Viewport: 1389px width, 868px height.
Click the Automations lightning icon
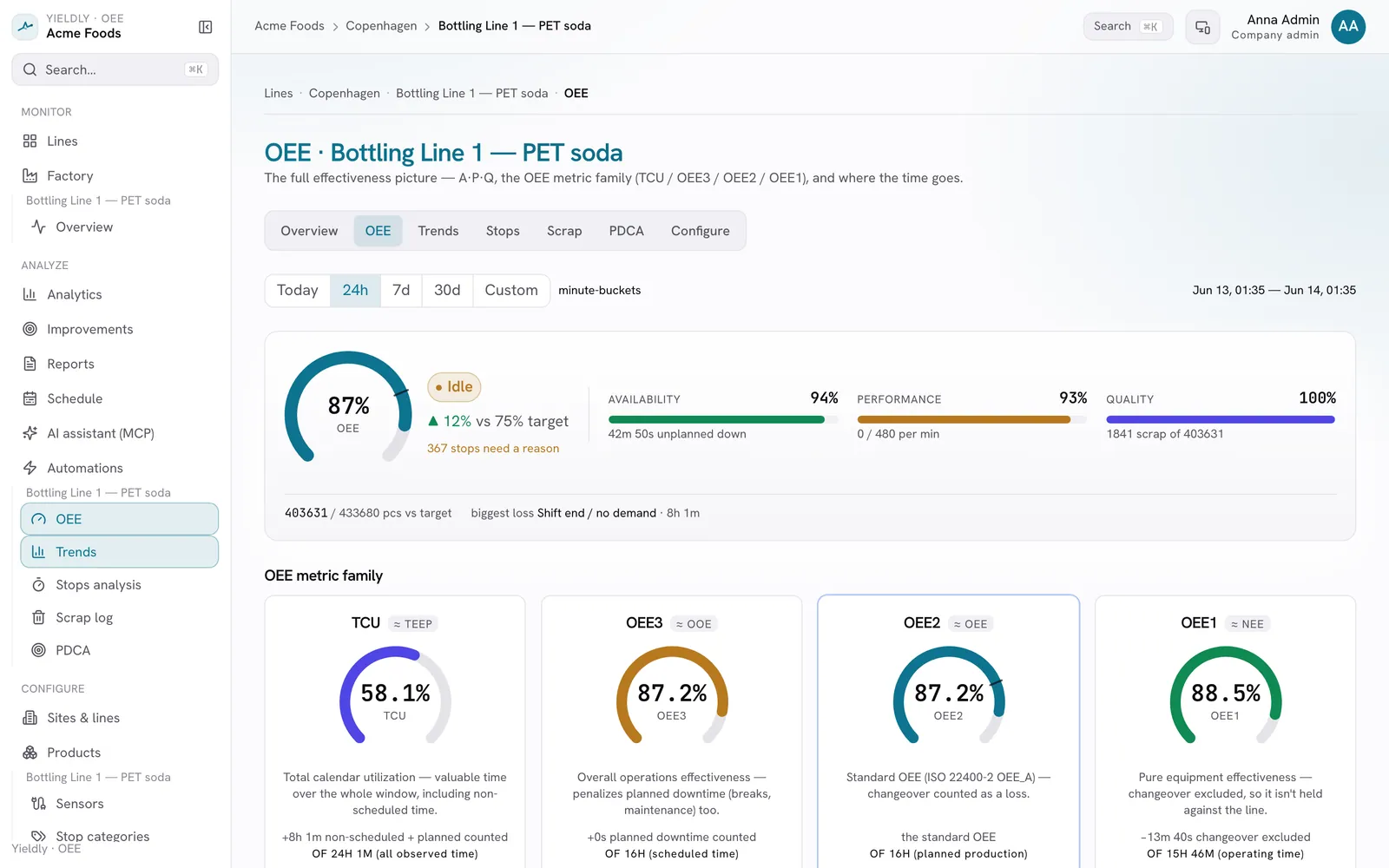(30, 468)
